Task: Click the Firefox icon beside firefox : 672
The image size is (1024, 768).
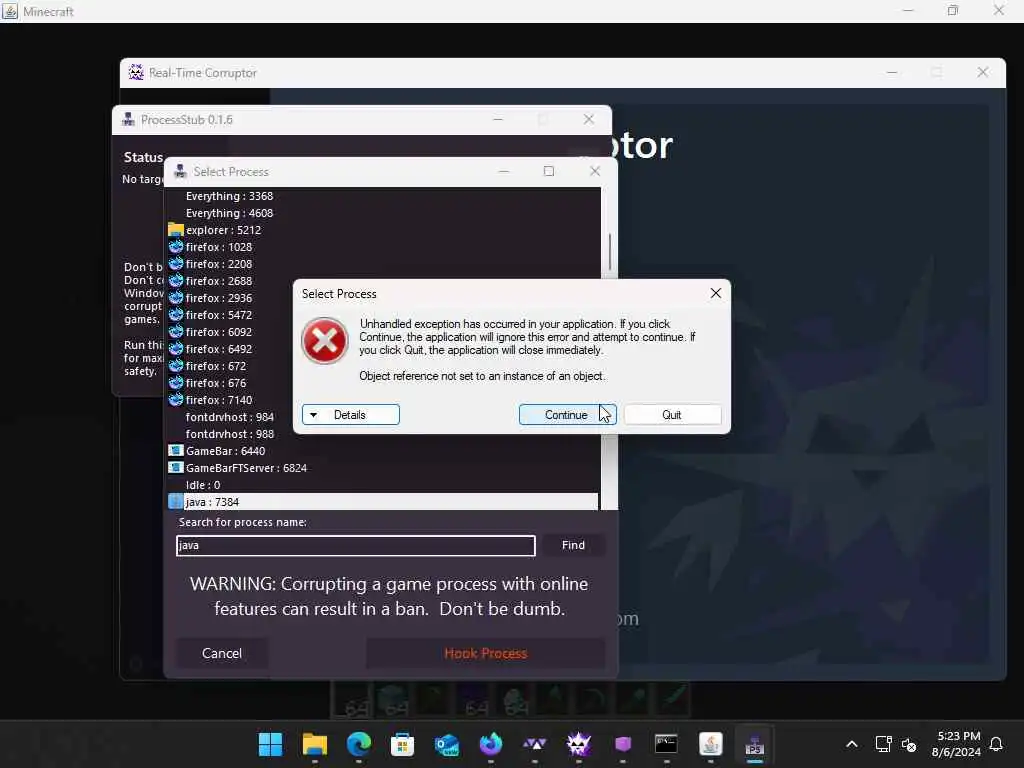Action: (x=176, y=366)
